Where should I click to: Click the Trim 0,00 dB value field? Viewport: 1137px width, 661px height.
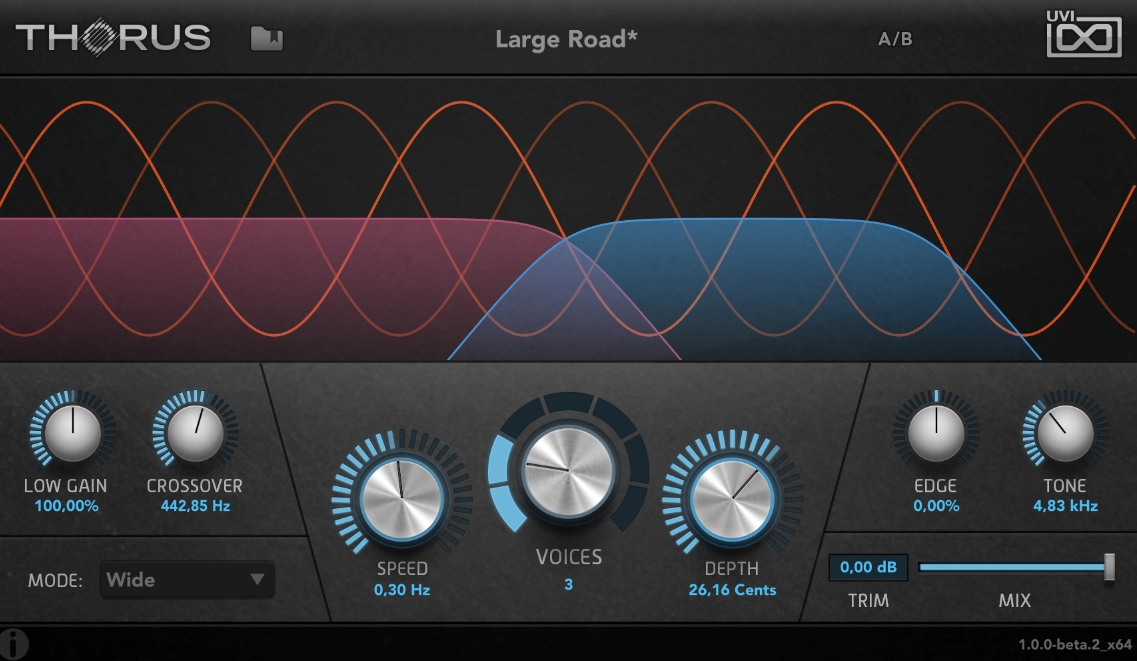[867, 567]
